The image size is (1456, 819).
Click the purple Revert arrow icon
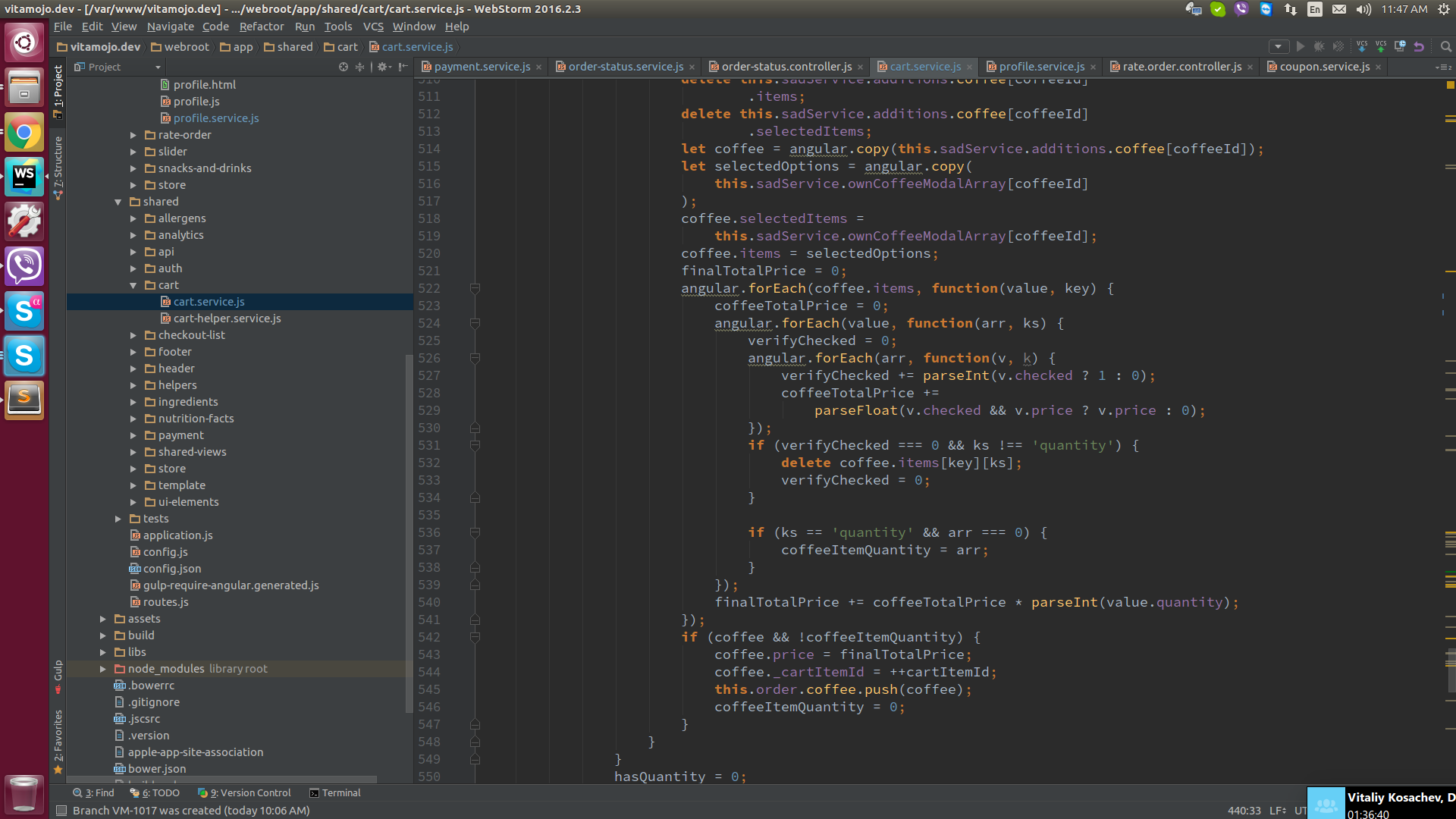point(1419,46)
